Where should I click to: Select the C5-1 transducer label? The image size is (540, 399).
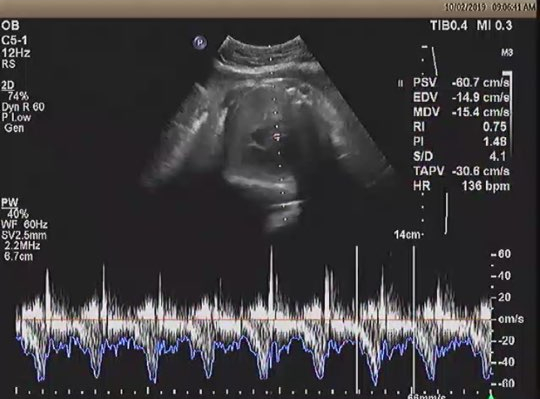coord(14,40)
